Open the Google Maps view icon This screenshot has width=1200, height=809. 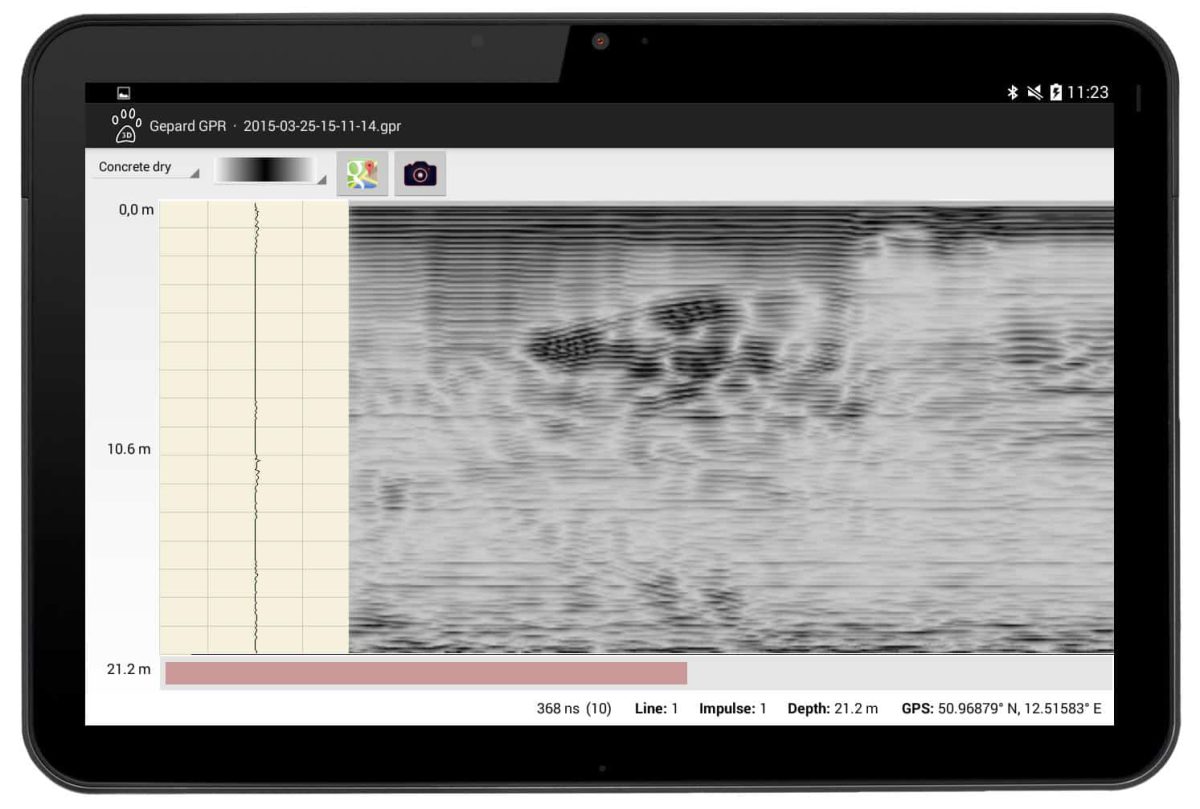point(362,174)
